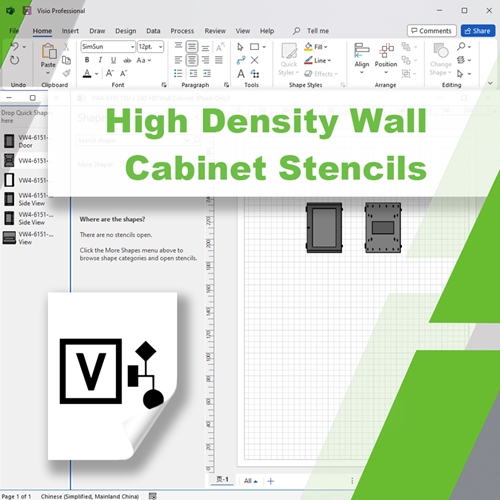The height and width of the screenshot is (500, 500).
Task: Click the Format Painter brush icon
Action: coord(66,73)
